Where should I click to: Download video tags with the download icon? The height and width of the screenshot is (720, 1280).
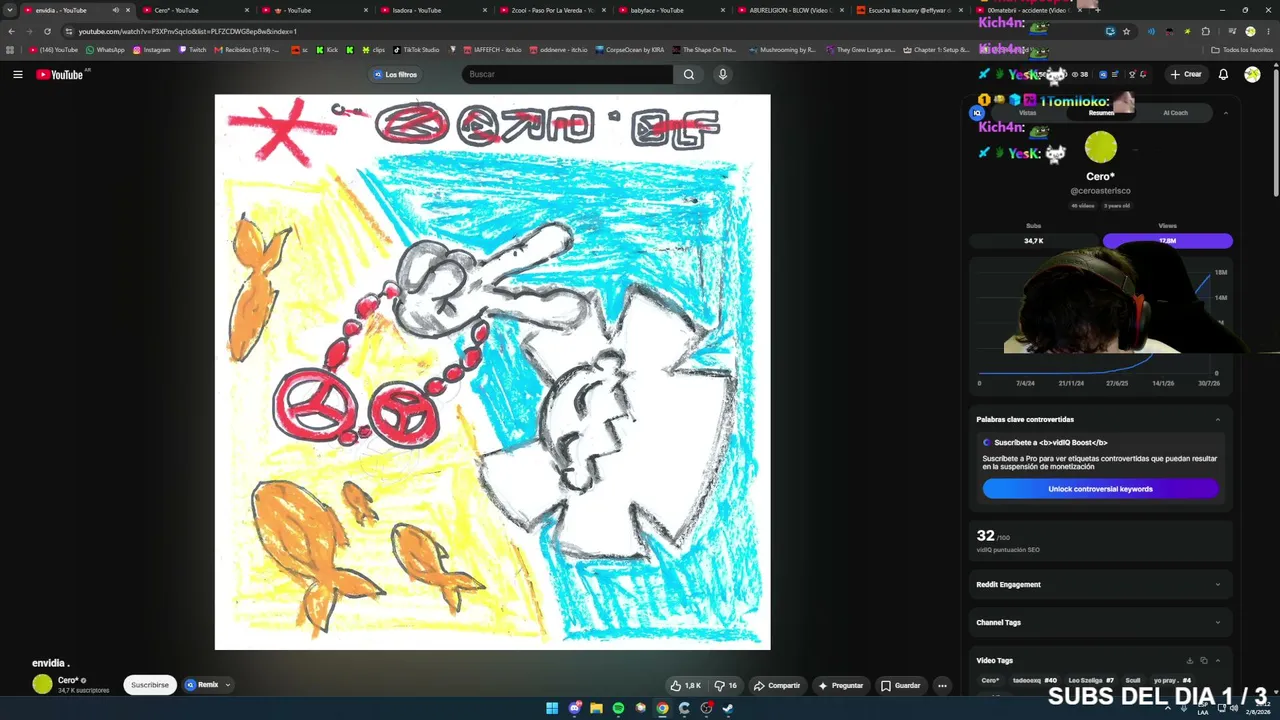pos(1189,661)
